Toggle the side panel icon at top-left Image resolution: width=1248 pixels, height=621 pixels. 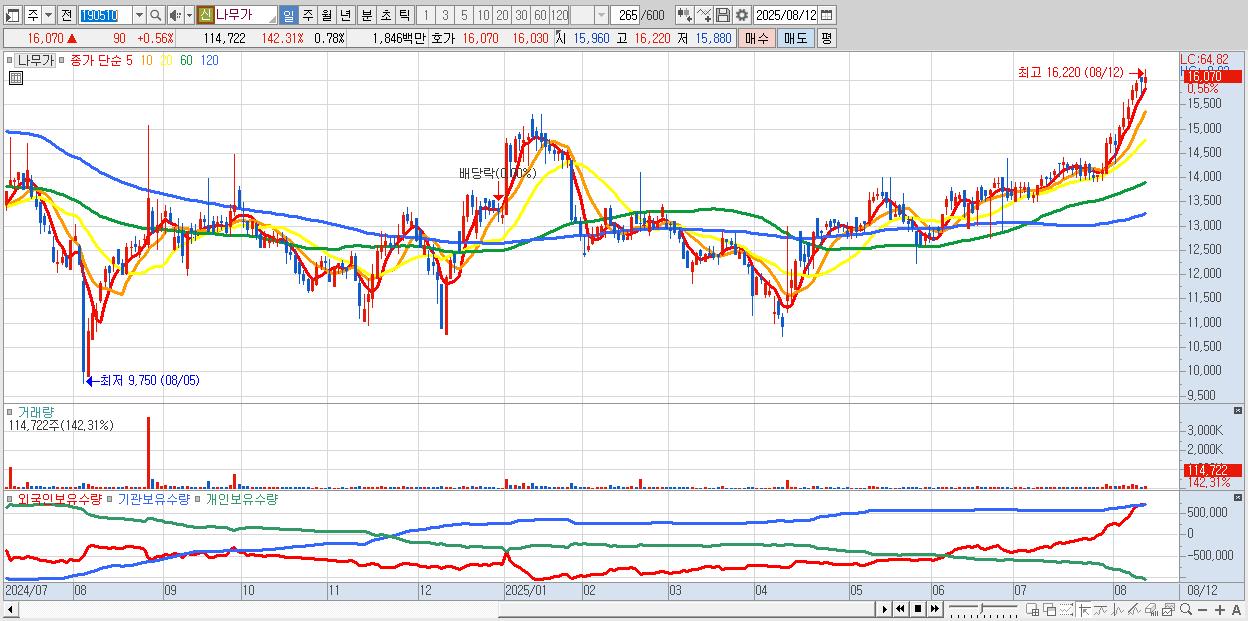(x=12, y=15)
